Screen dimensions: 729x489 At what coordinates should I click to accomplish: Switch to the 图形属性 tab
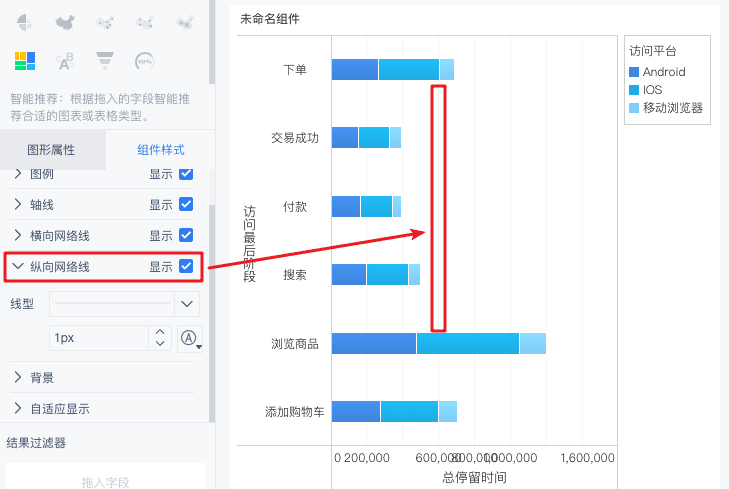click(x=51, y=150)
